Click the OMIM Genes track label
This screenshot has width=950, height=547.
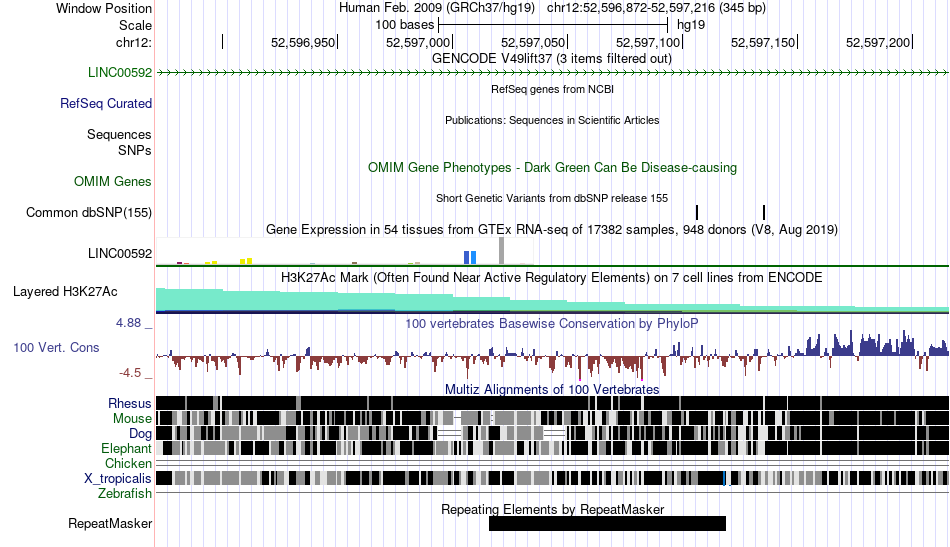point(112,182)
